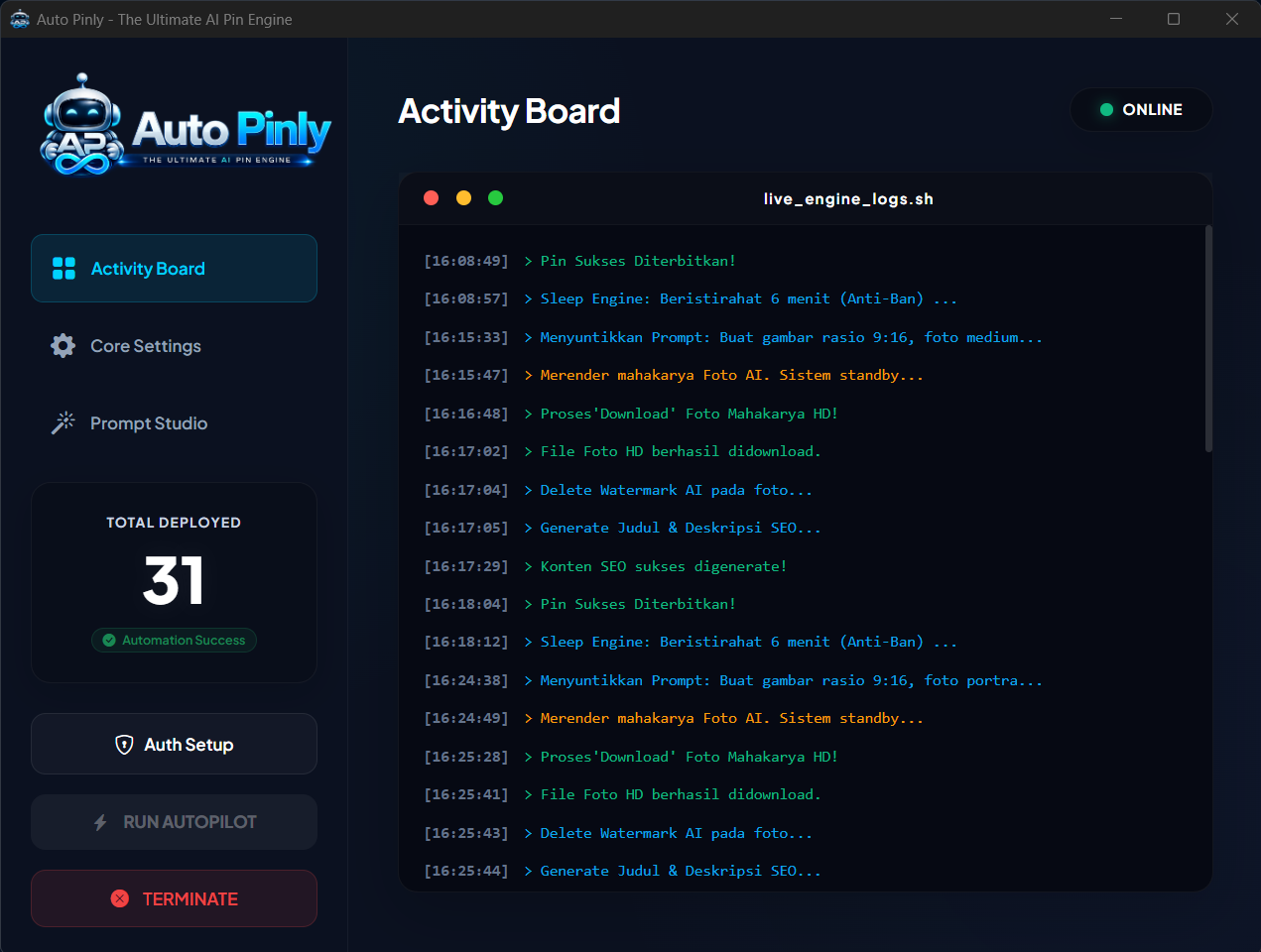This screenshot has height=952, width=1261.
Task: Click the lightning bolt icon on Run Autopilot
Action: click(x=100, y=822)
